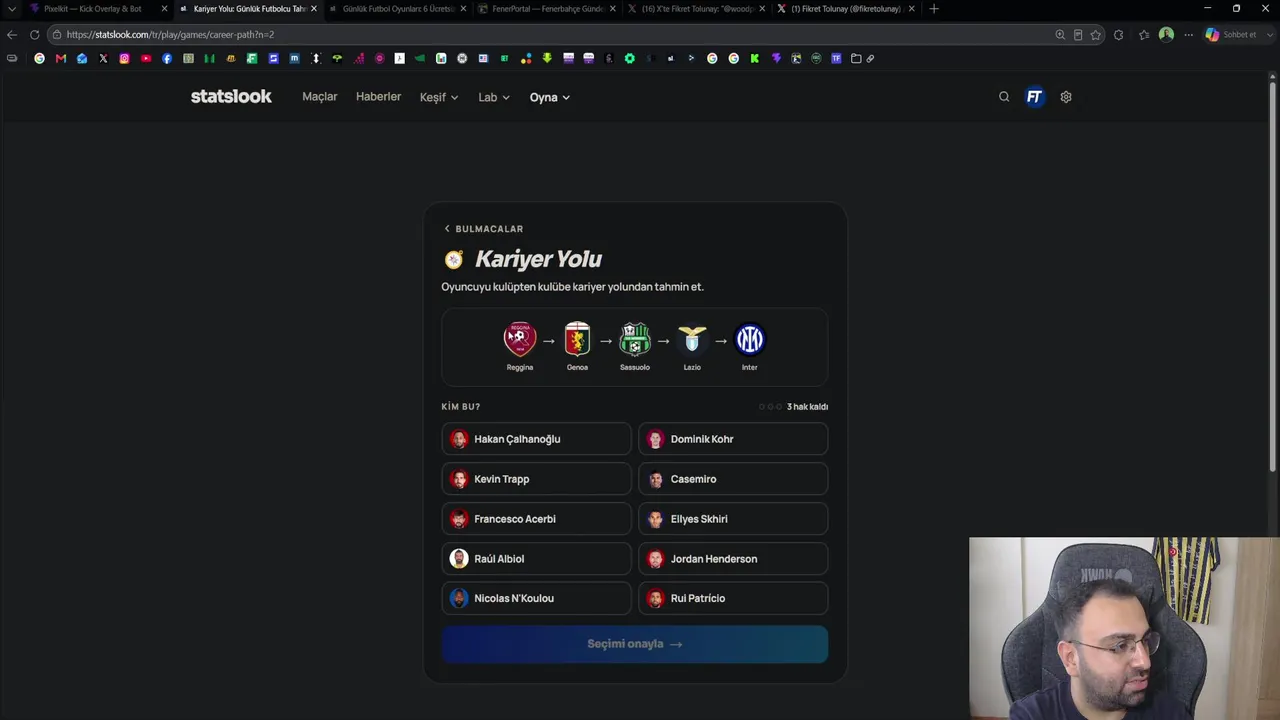
Task: Pick Ellyes Skhiri as the guess
Action: [733, 519]
